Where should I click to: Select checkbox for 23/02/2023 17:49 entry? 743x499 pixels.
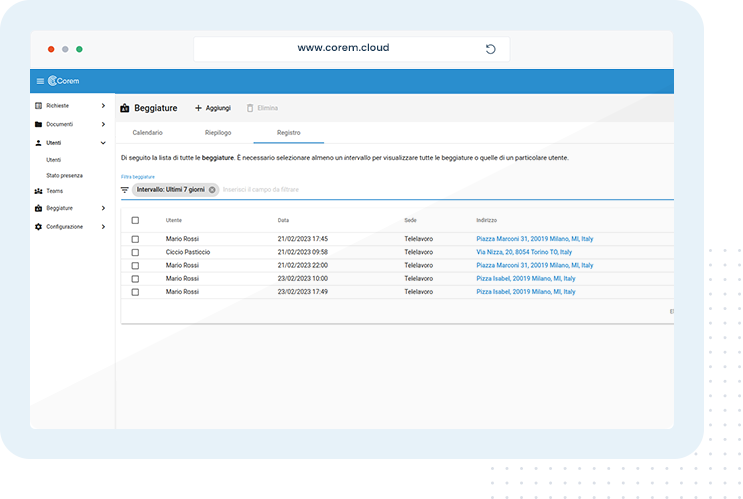pyautogui.click(x=135, y=291)
